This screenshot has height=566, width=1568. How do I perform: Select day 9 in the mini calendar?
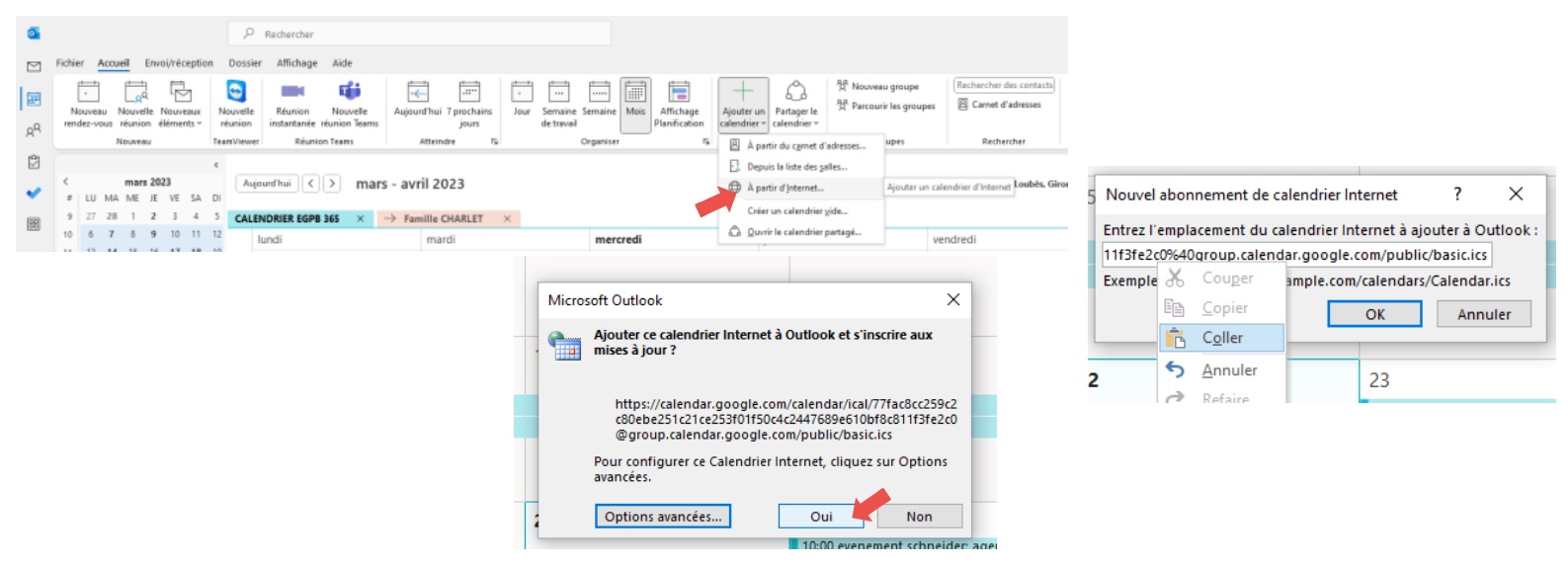point(153,234)
